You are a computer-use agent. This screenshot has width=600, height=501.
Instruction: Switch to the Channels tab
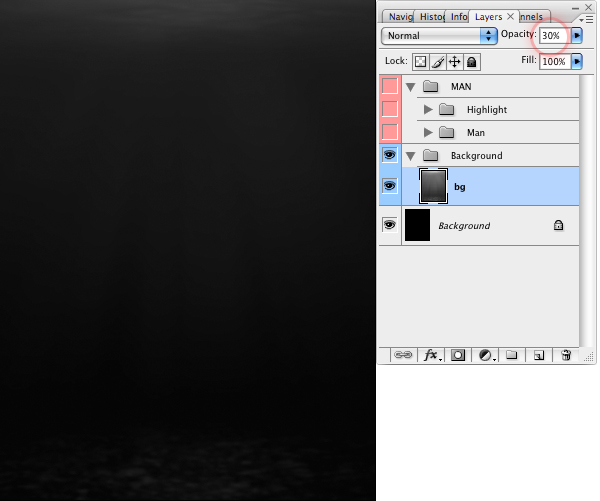click(x=532, y=16)
